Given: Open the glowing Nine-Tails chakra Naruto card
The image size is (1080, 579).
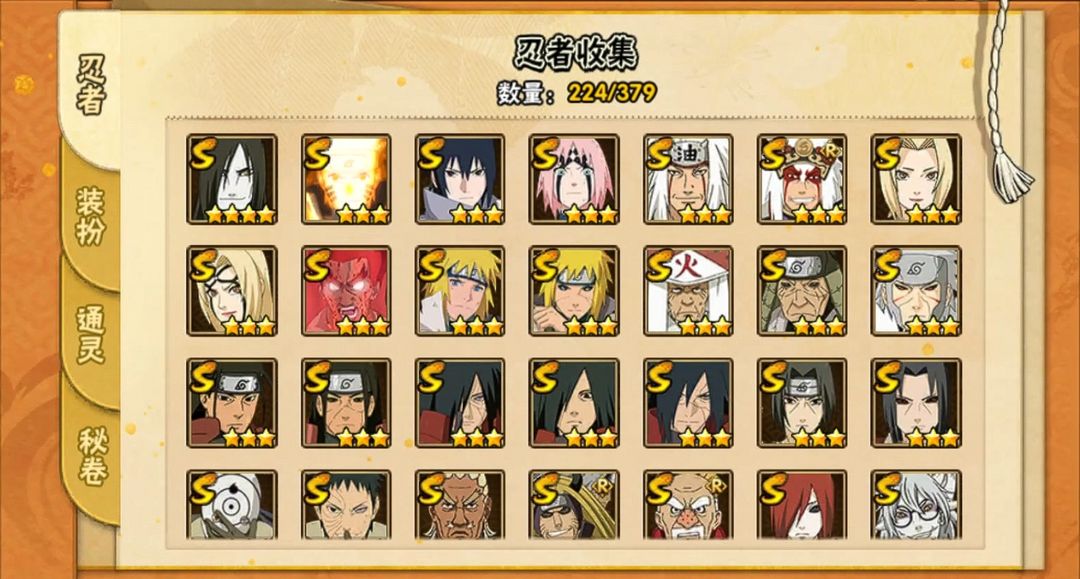Looking at the screenshot, I should click(346, 179).
